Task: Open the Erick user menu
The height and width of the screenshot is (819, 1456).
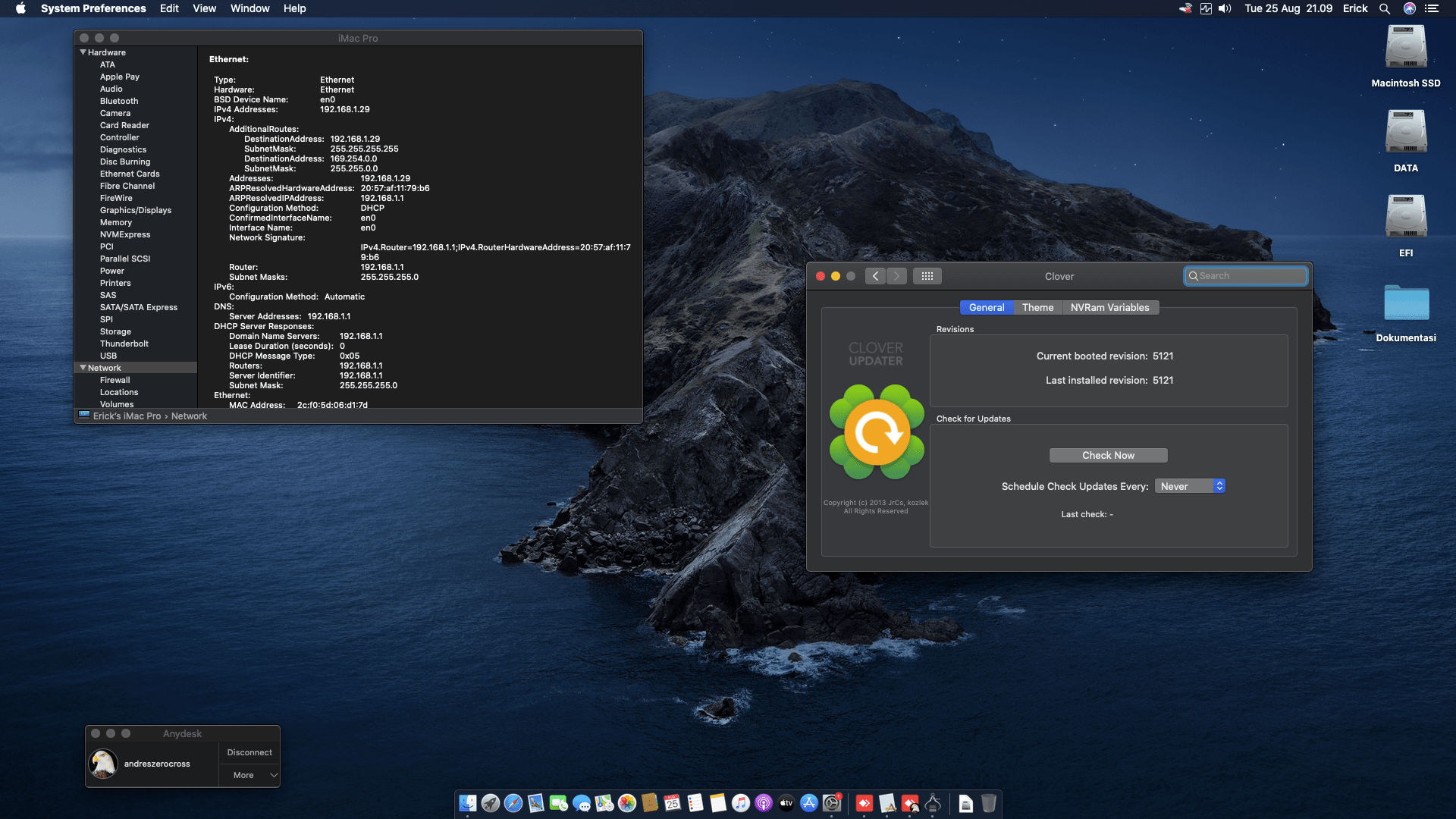Action: point(1355,8)
